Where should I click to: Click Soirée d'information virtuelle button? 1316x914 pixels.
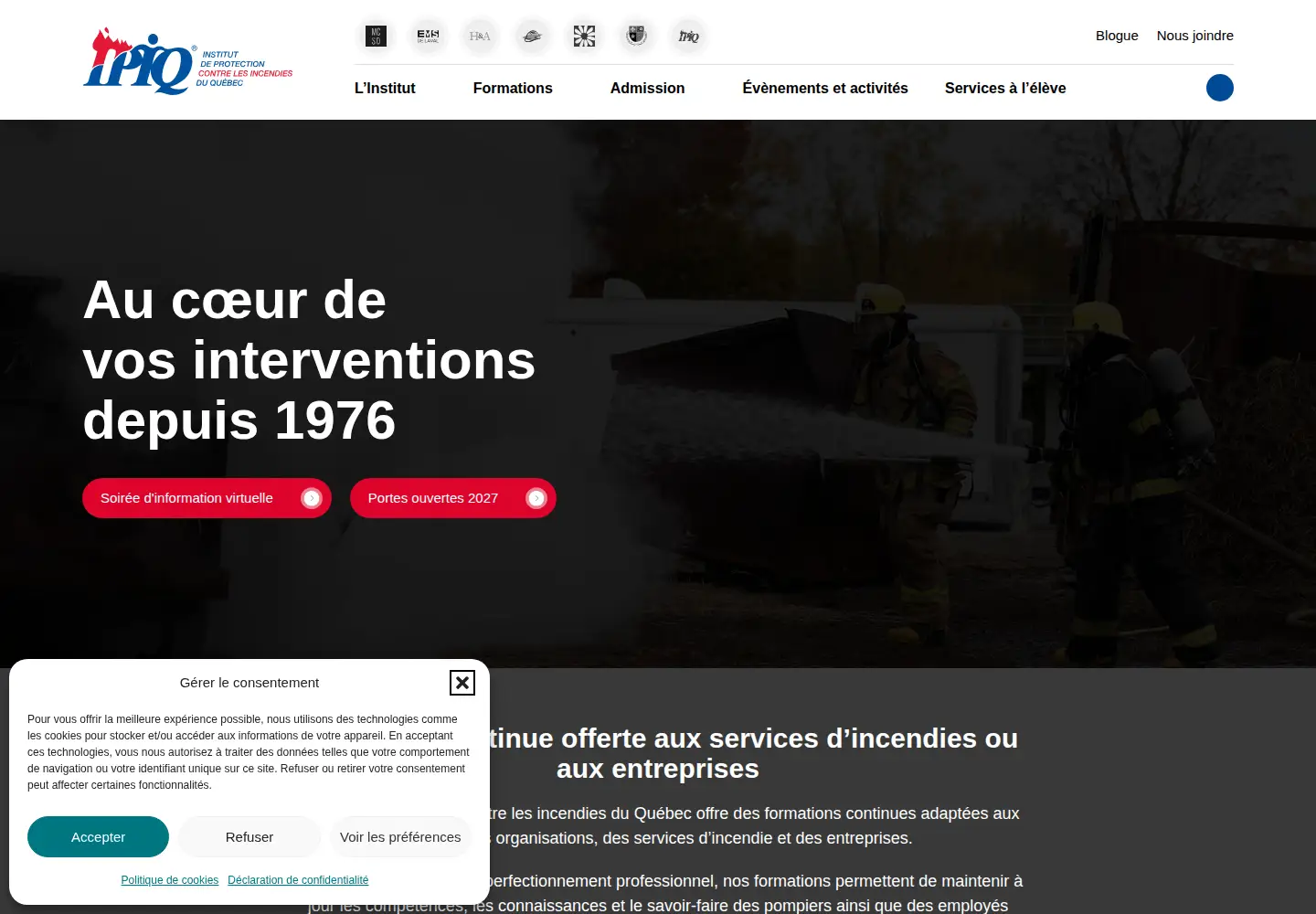pos(207,498)
